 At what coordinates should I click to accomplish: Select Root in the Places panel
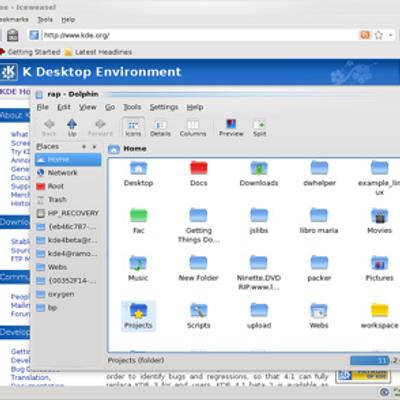pos(68,186)
